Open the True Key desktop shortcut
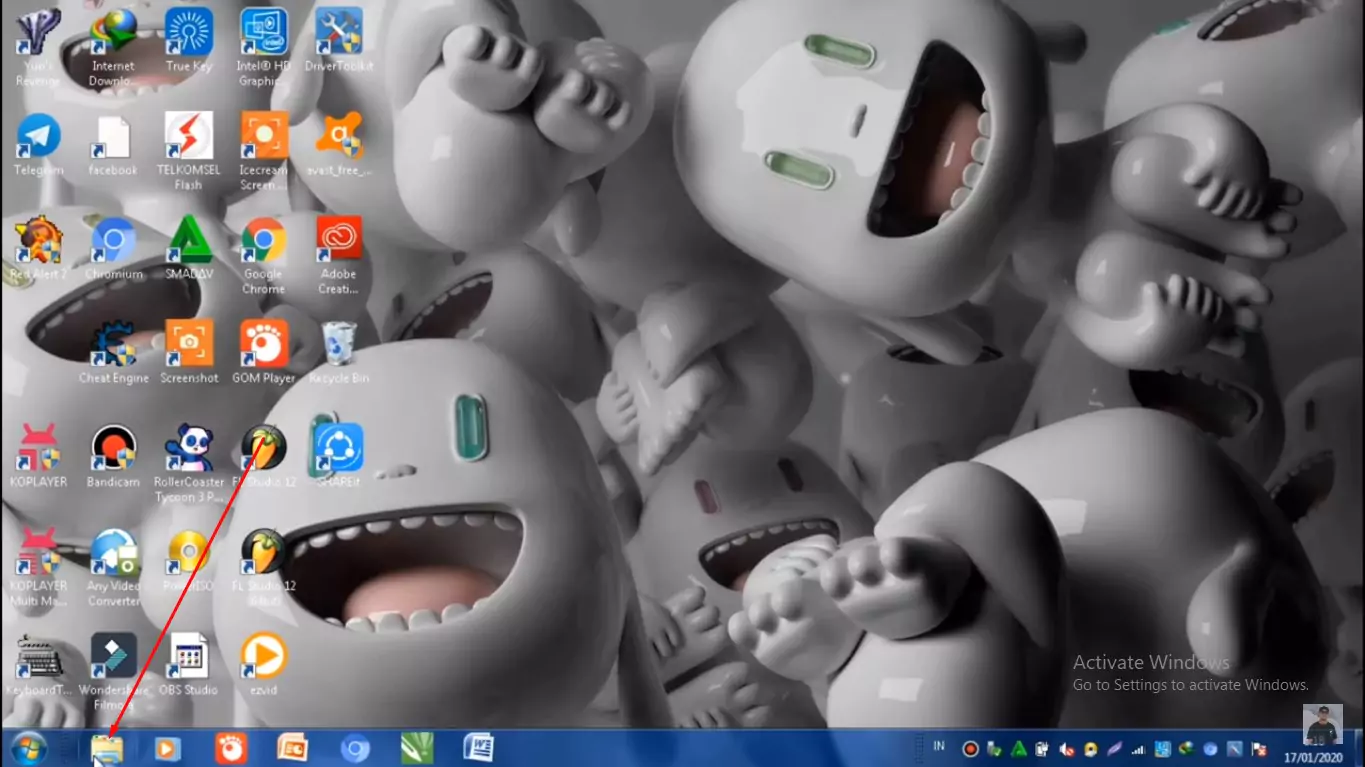Viewport: 1365px width, 767px height. (189, 42)
